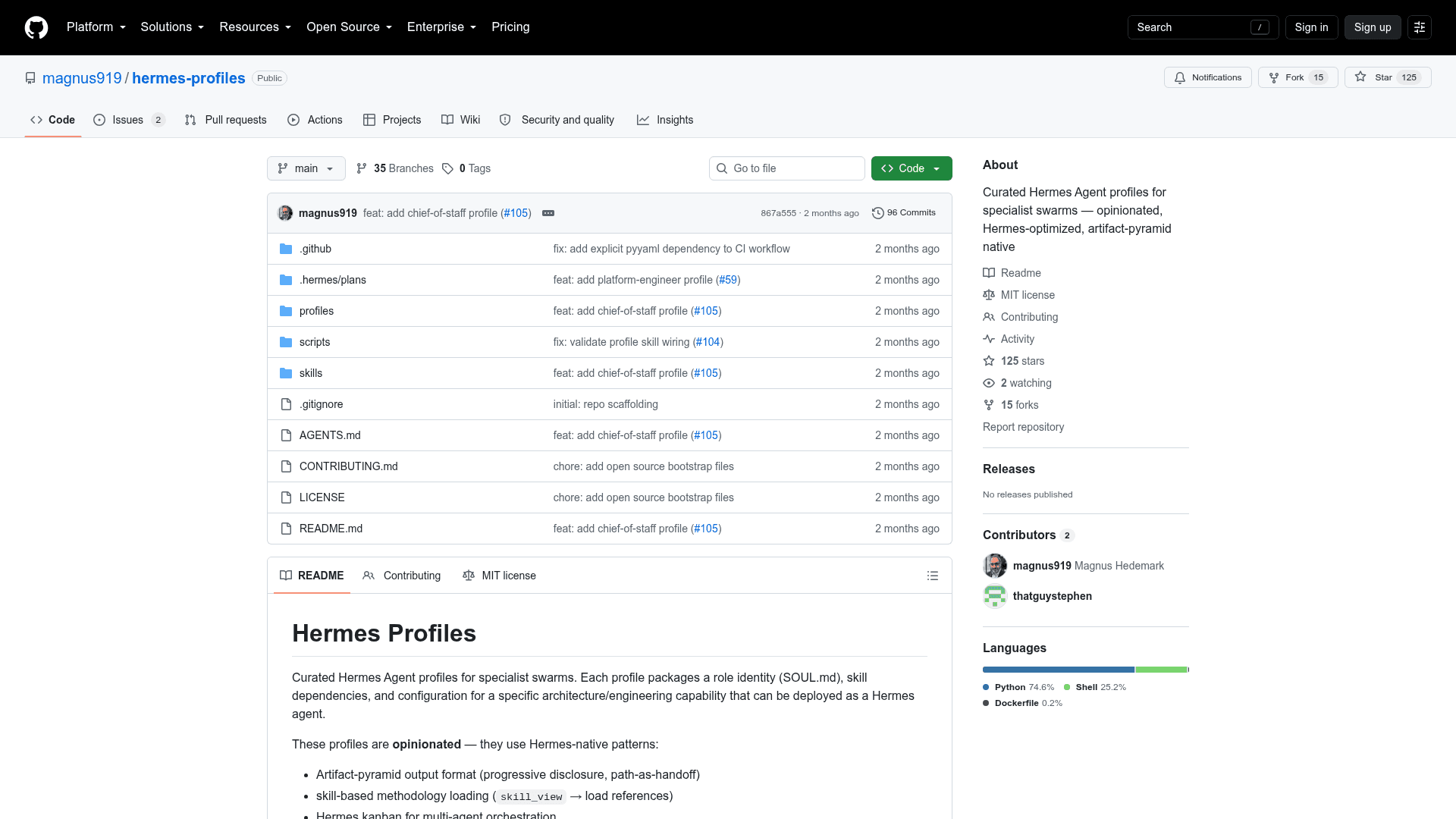The width and height of the screenshot is (1456, 819).
Task: Fork the hermes-profiles repository
Action: [x=1298, y=77]
